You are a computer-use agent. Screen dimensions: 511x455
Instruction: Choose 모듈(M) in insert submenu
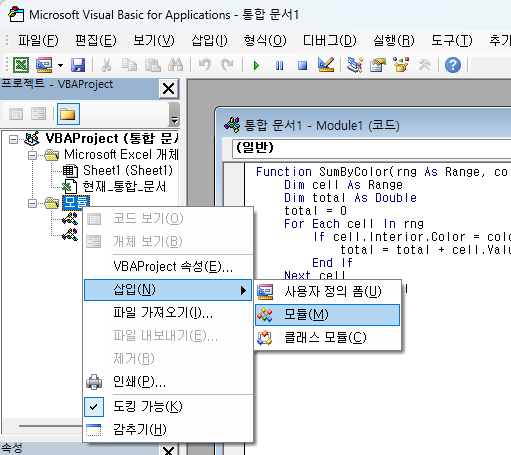328,315
